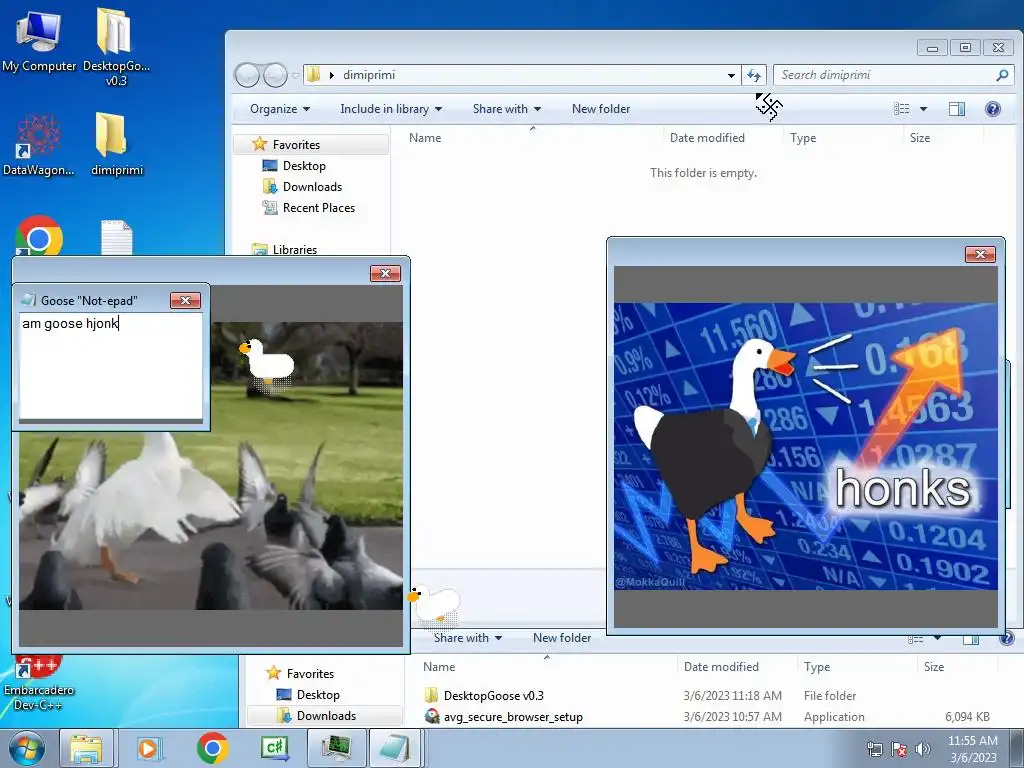Sort by the Date modified column in the dimiprimi window
Image resolution: width=1024 pixels, height=768 pixels.
pos(707,138)
